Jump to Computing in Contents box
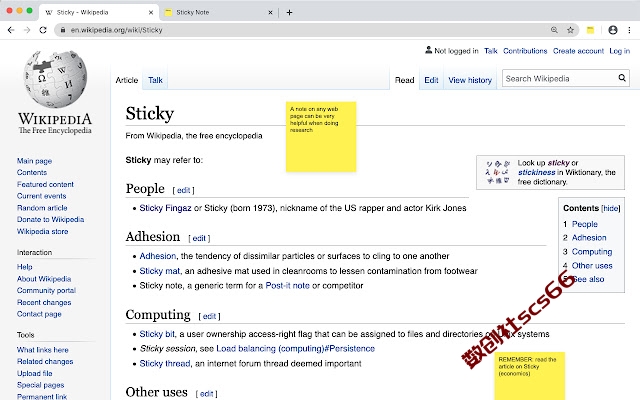Image resolution: width=640 pixels, height=400 pixels. 592,252
